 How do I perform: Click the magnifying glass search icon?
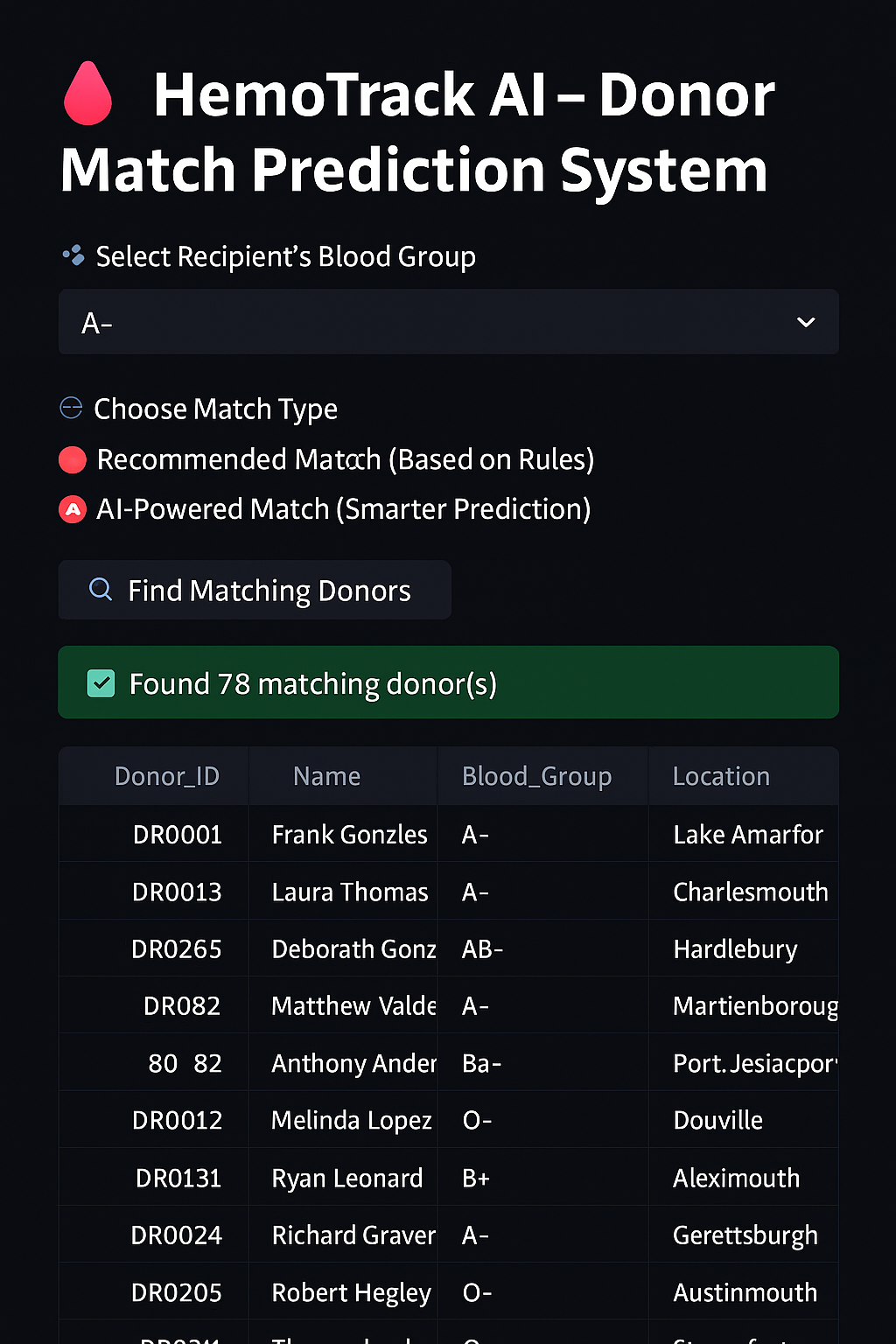tap(101, 590)
